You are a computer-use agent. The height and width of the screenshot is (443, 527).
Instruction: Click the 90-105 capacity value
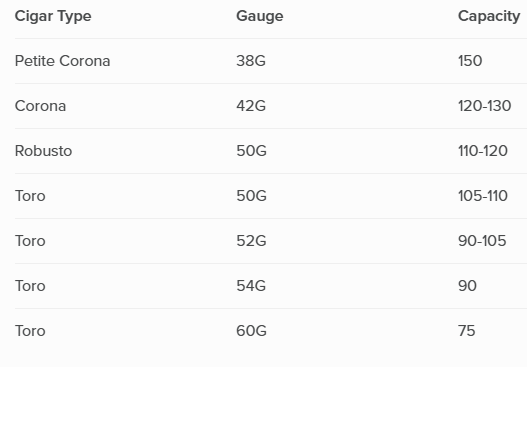click(482, 241)
